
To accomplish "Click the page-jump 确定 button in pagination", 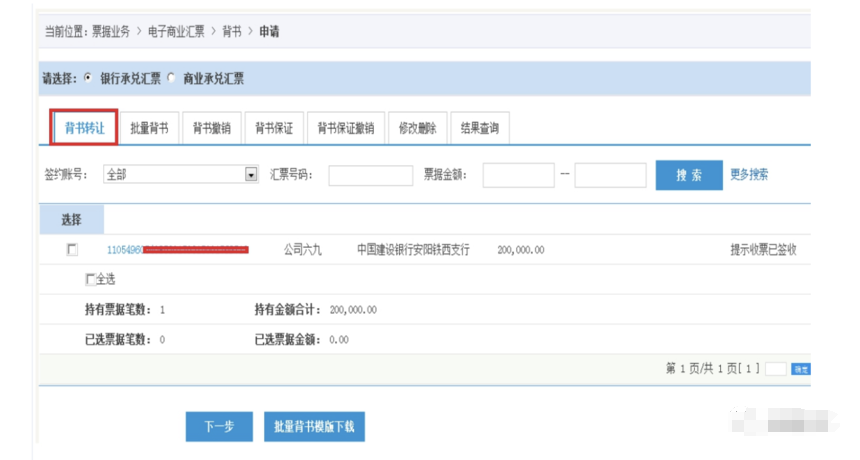I will [x=800, y=369].
